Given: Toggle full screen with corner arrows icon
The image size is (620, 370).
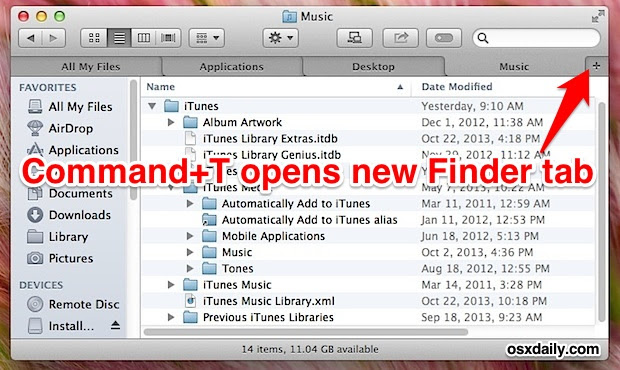Looking at the screenshot, I should click(597, 17).
